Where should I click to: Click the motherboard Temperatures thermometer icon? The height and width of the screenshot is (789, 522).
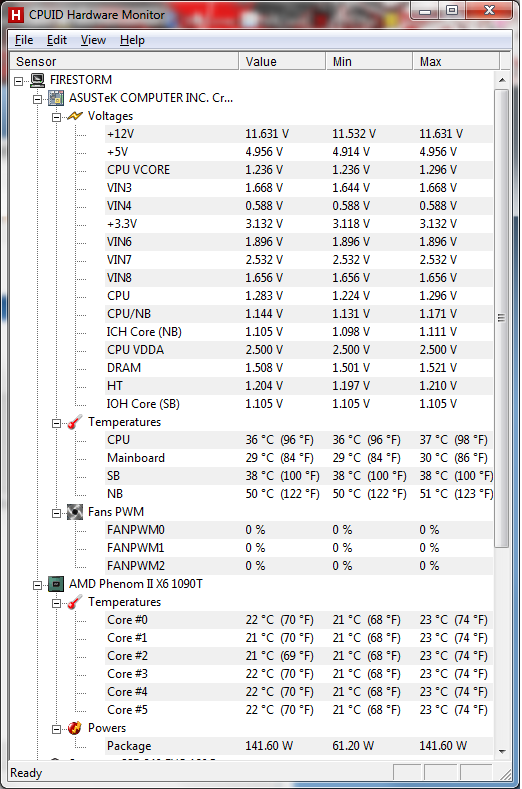pyautogui.click(x=74, y=422)
